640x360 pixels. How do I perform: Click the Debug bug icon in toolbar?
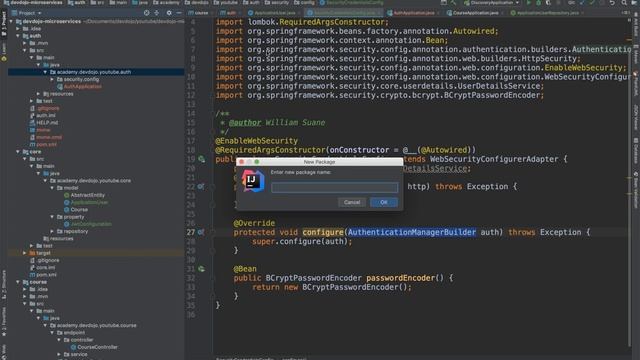538,3
